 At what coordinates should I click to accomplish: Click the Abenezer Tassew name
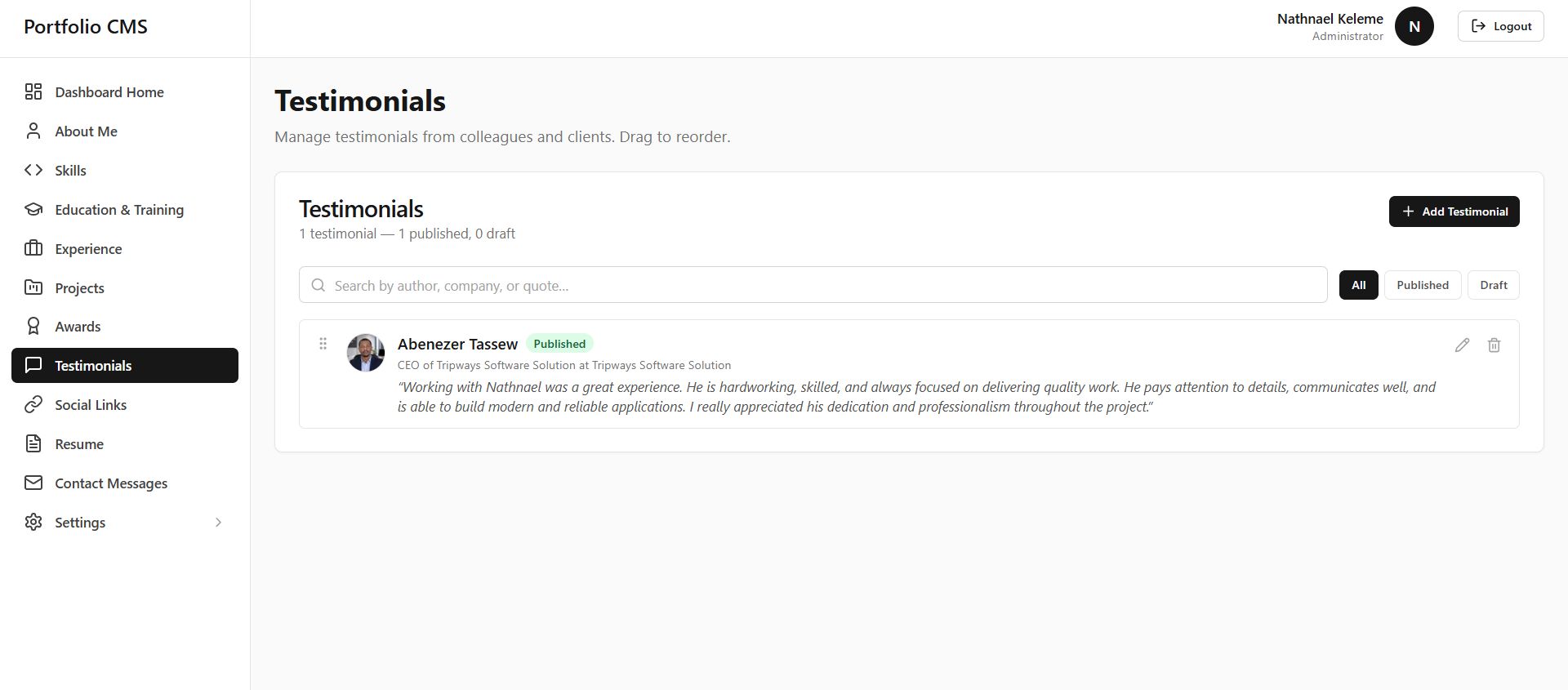coord(457,344)
